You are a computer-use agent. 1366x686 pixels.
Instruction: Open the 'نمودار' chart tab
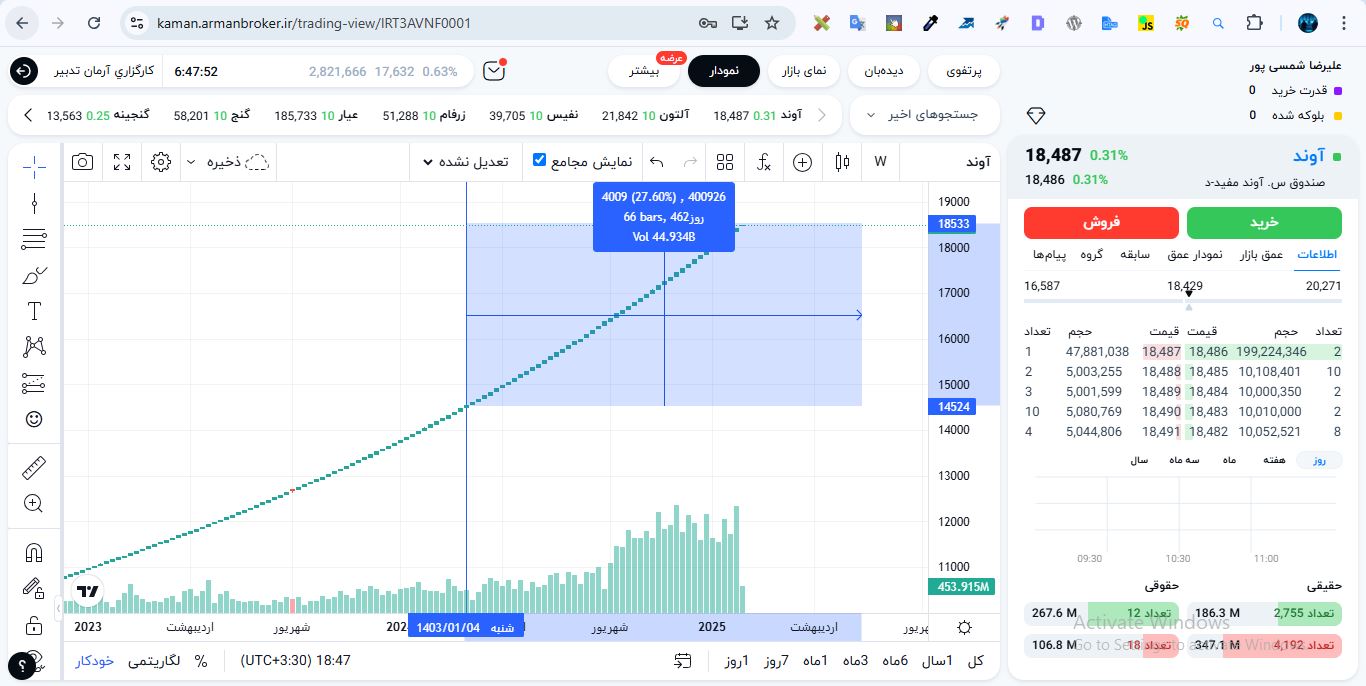(x=724, y=71)
